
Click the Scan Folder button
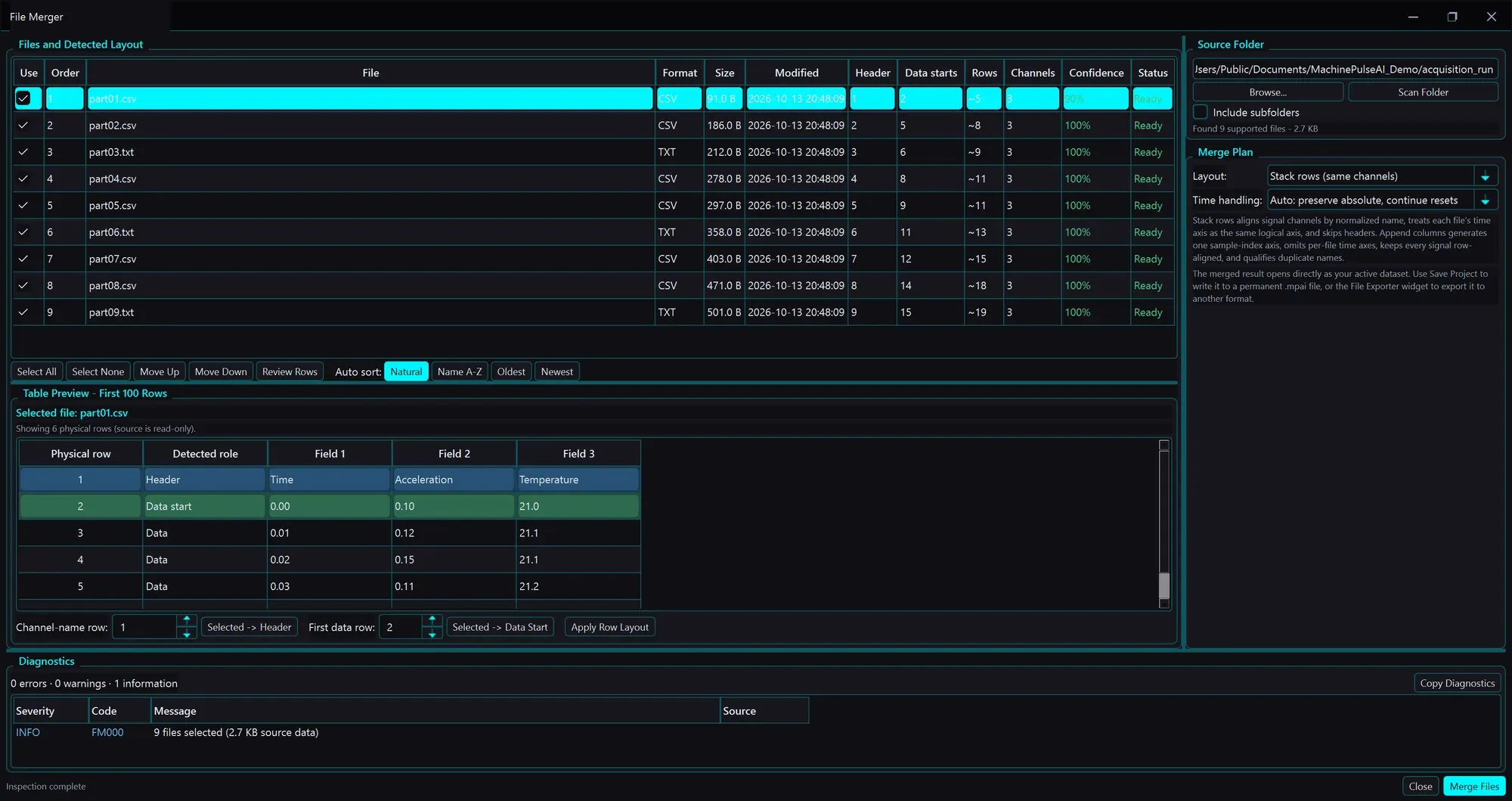tap(1423, 92)
